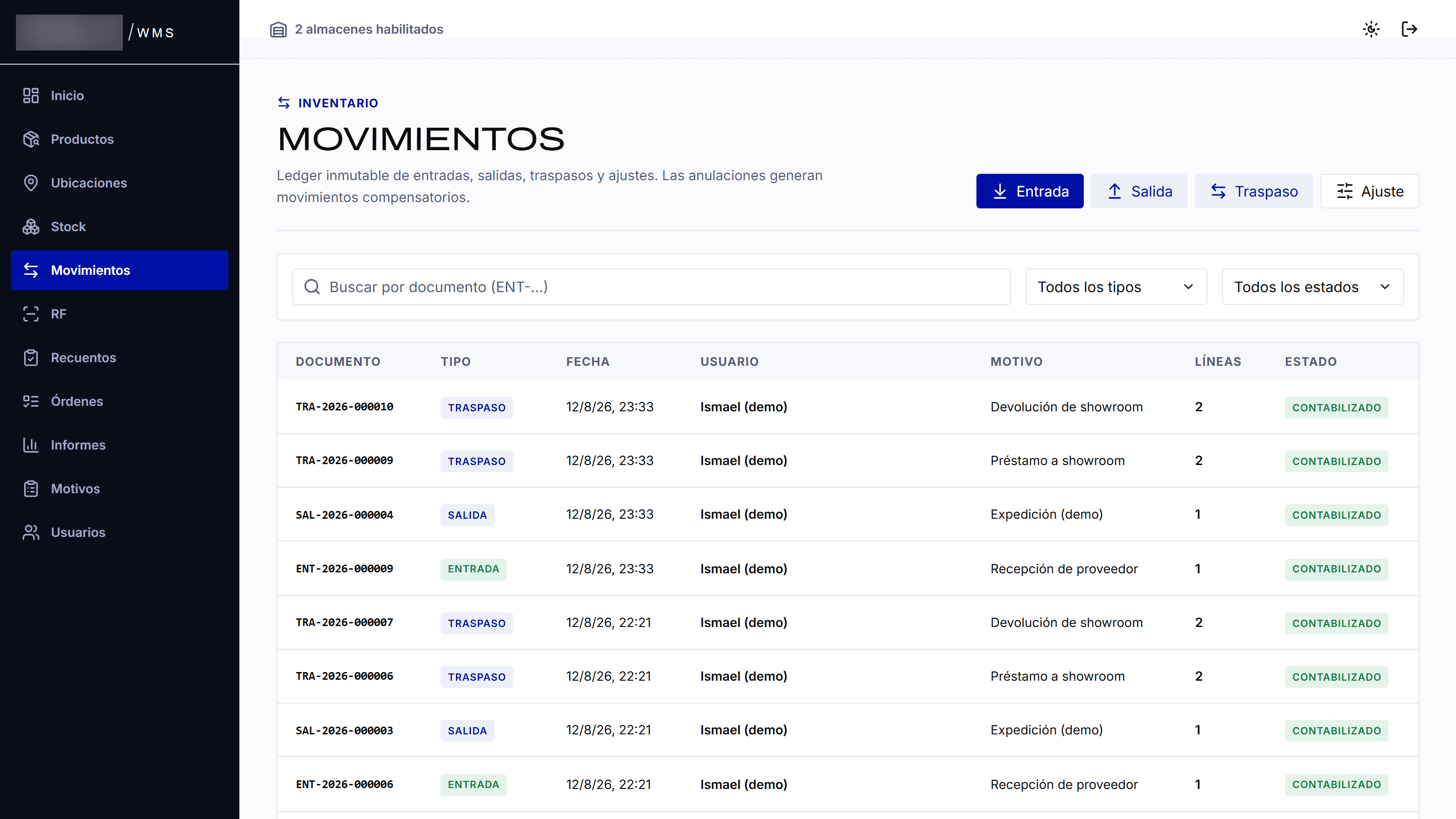
Task: Open document ENT-2026-000006
Action: [344, 784]
